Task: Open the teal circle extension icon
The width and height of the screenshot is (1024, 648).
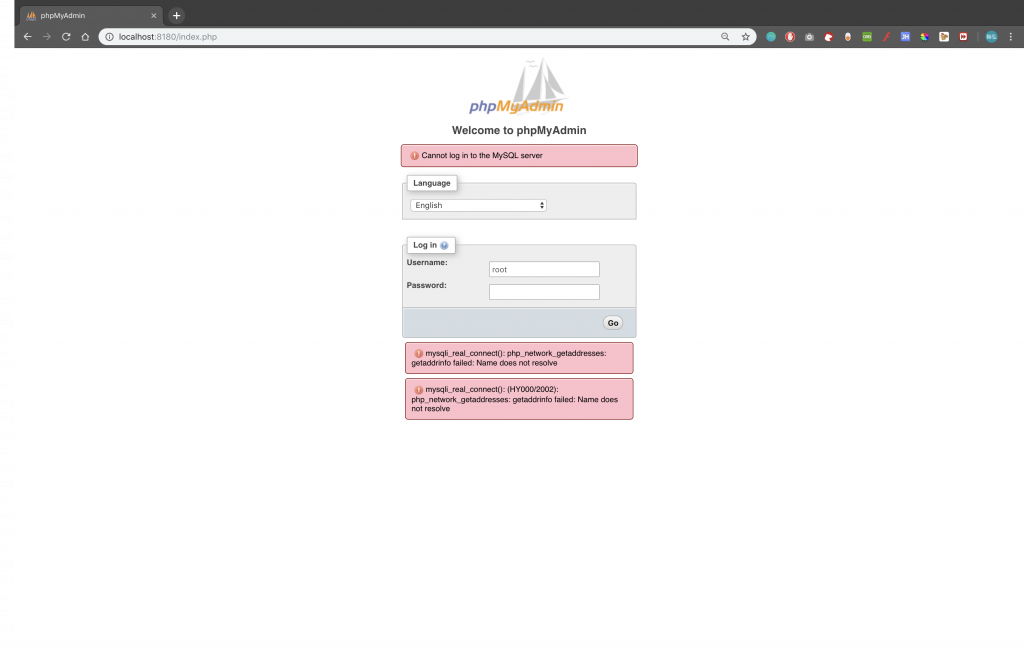Action: pos(771,37)
